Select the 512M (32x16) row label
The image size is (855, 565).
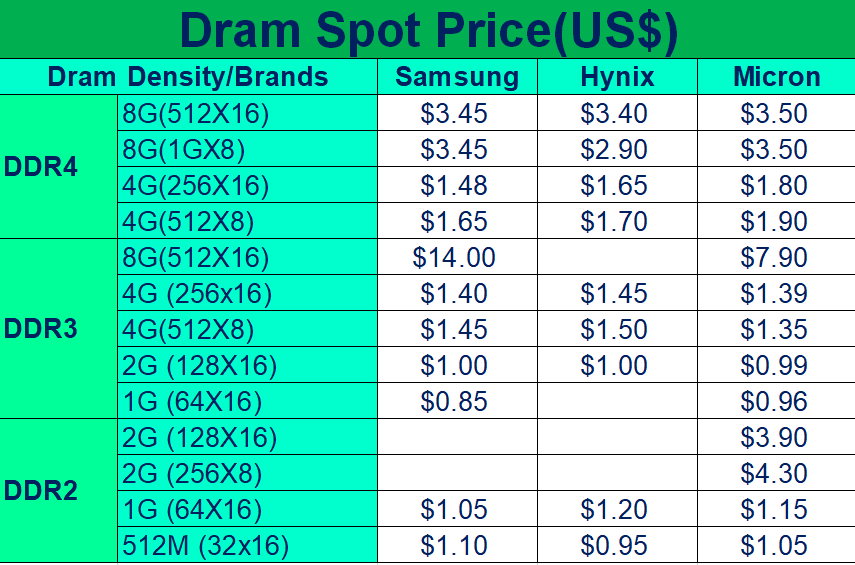(247, 545)
